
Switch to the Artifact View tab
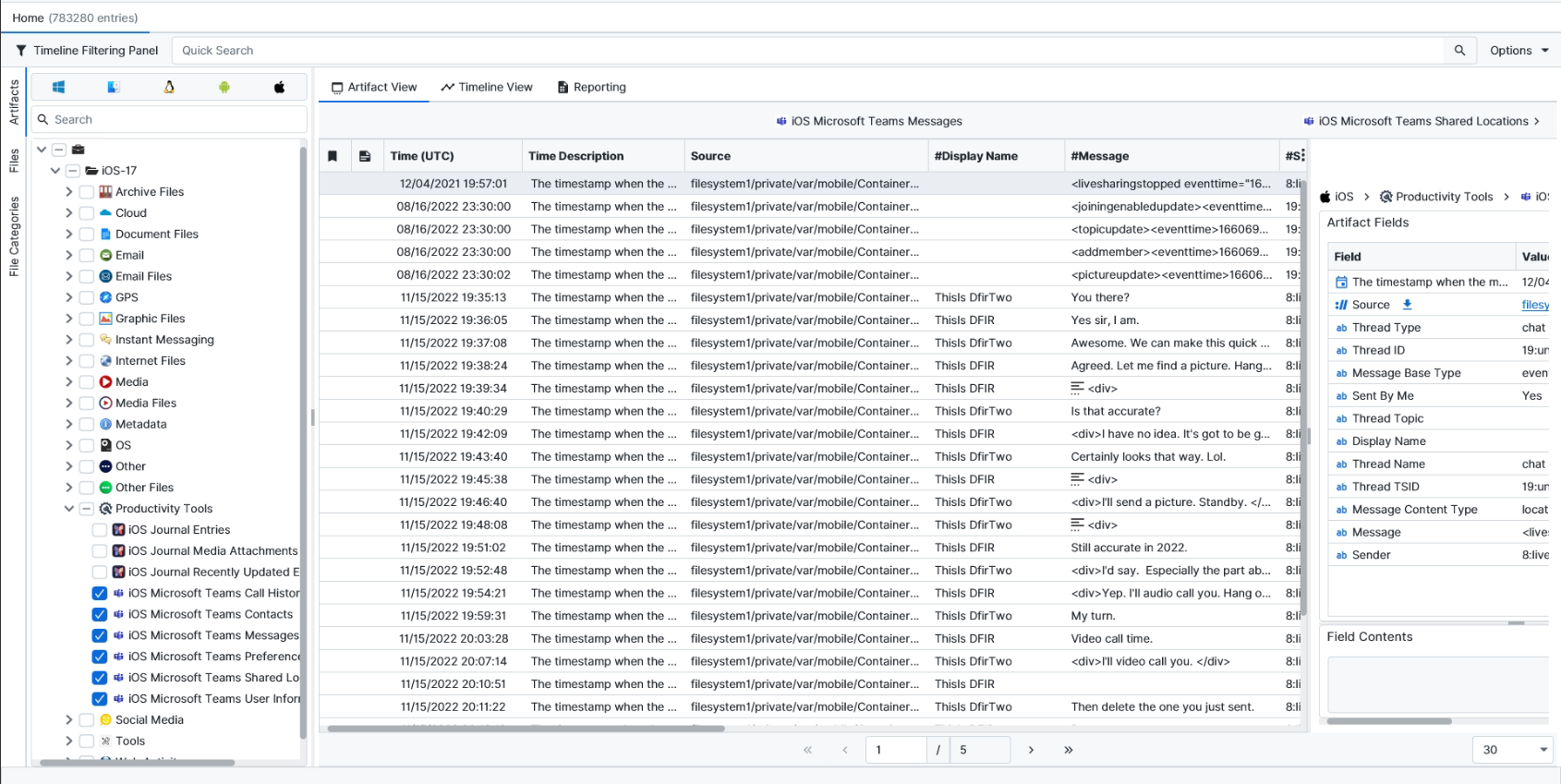[x=374, y=87]
